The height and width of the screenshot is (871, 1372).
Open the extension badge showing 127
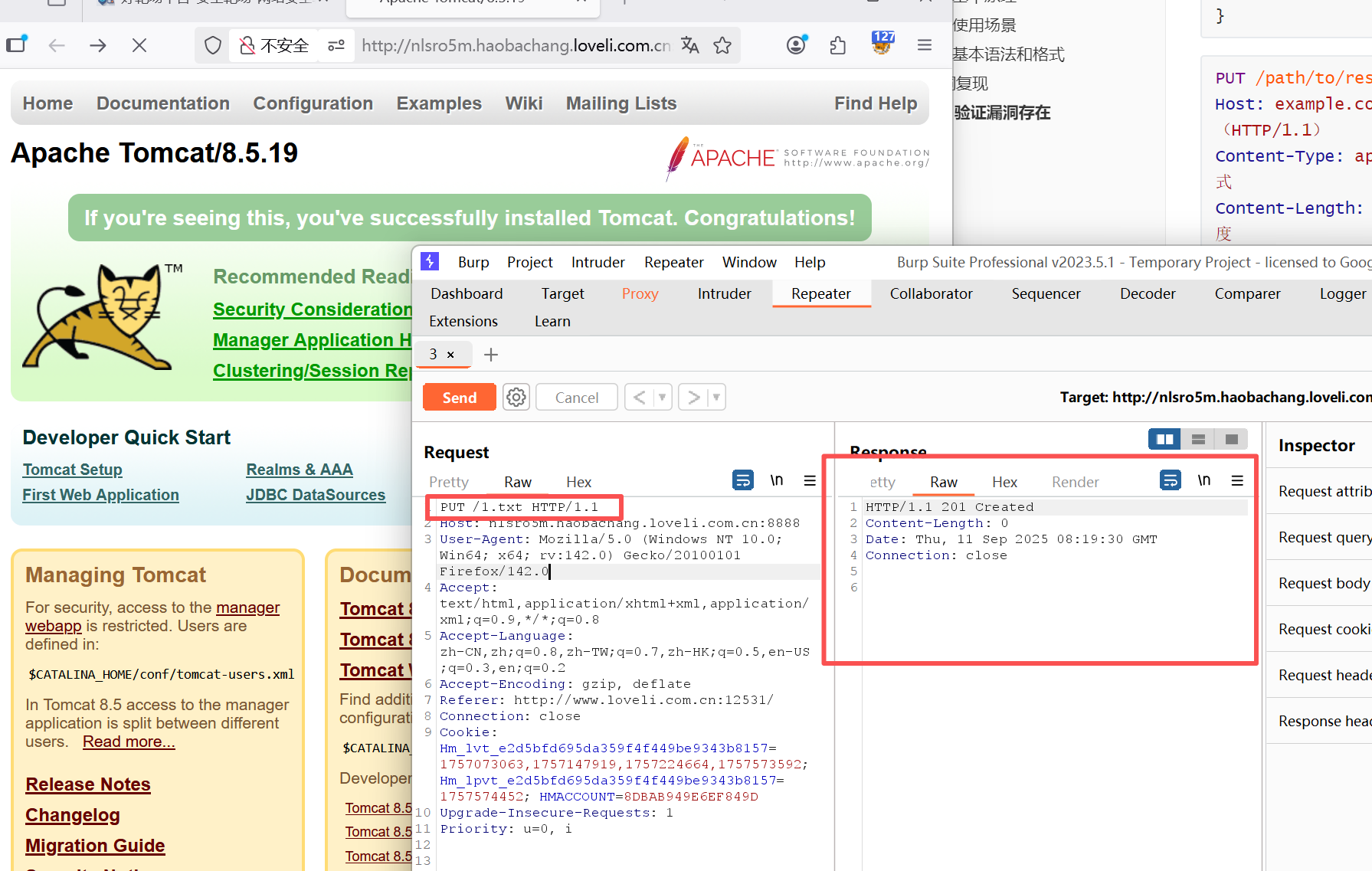pos(882,43)
